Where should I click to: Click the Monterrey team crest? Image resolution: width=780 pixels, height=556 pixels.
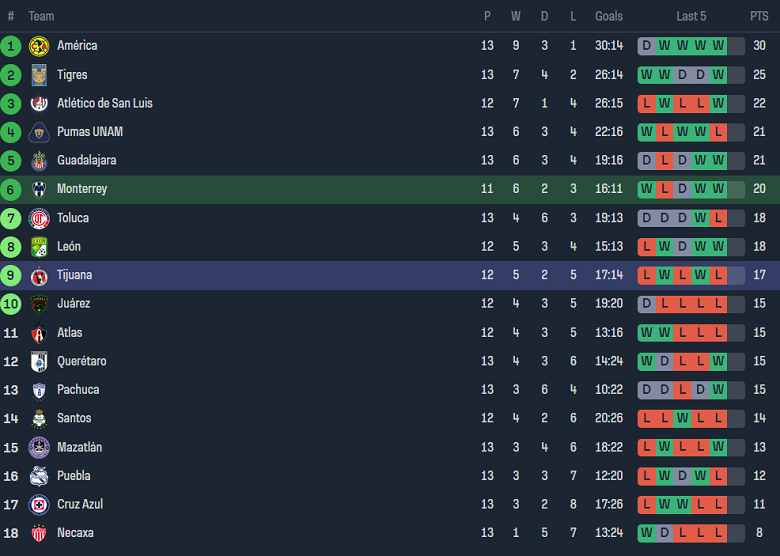click(39, 190)
